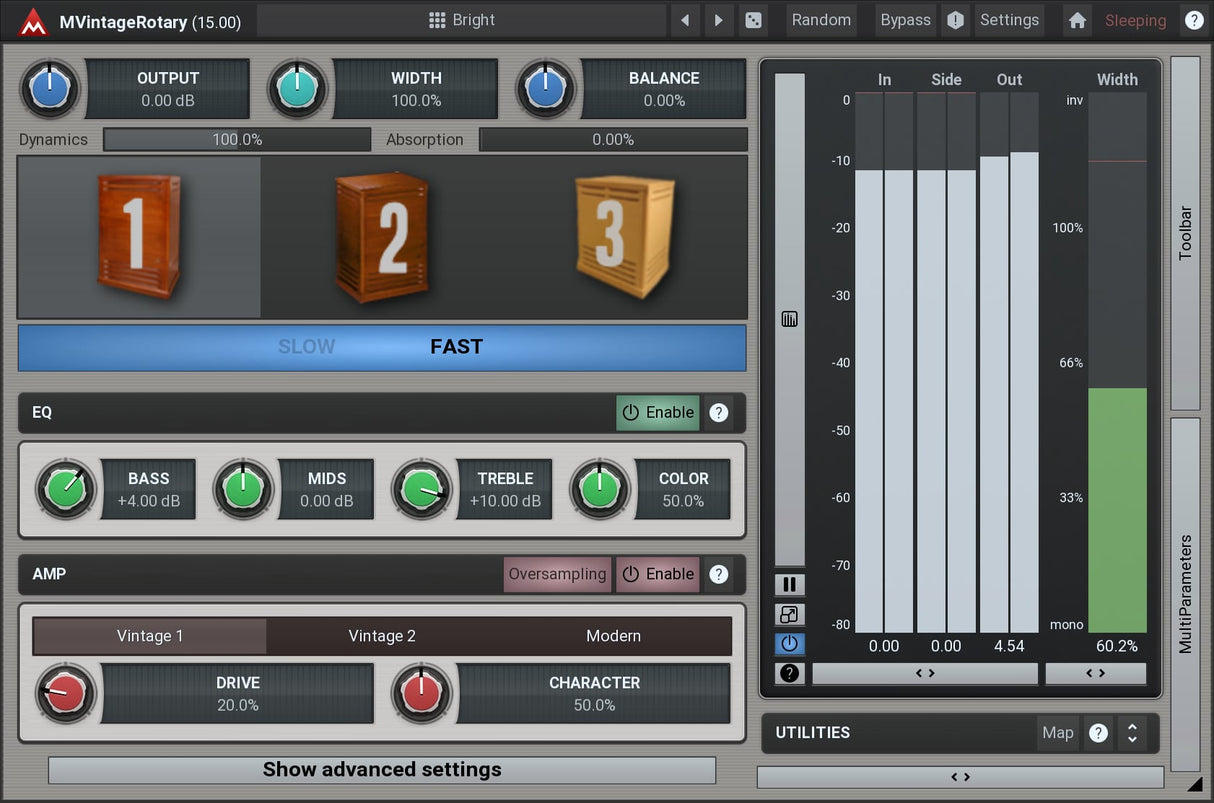1214x803 pixels.
Task: Toggle the AMP Enable button
Action: point(658,574)
